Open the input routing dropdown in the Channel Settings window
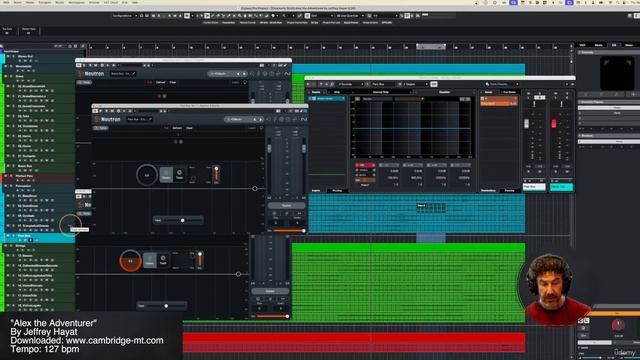The image size is (640, 360). [x=351, y=84]
